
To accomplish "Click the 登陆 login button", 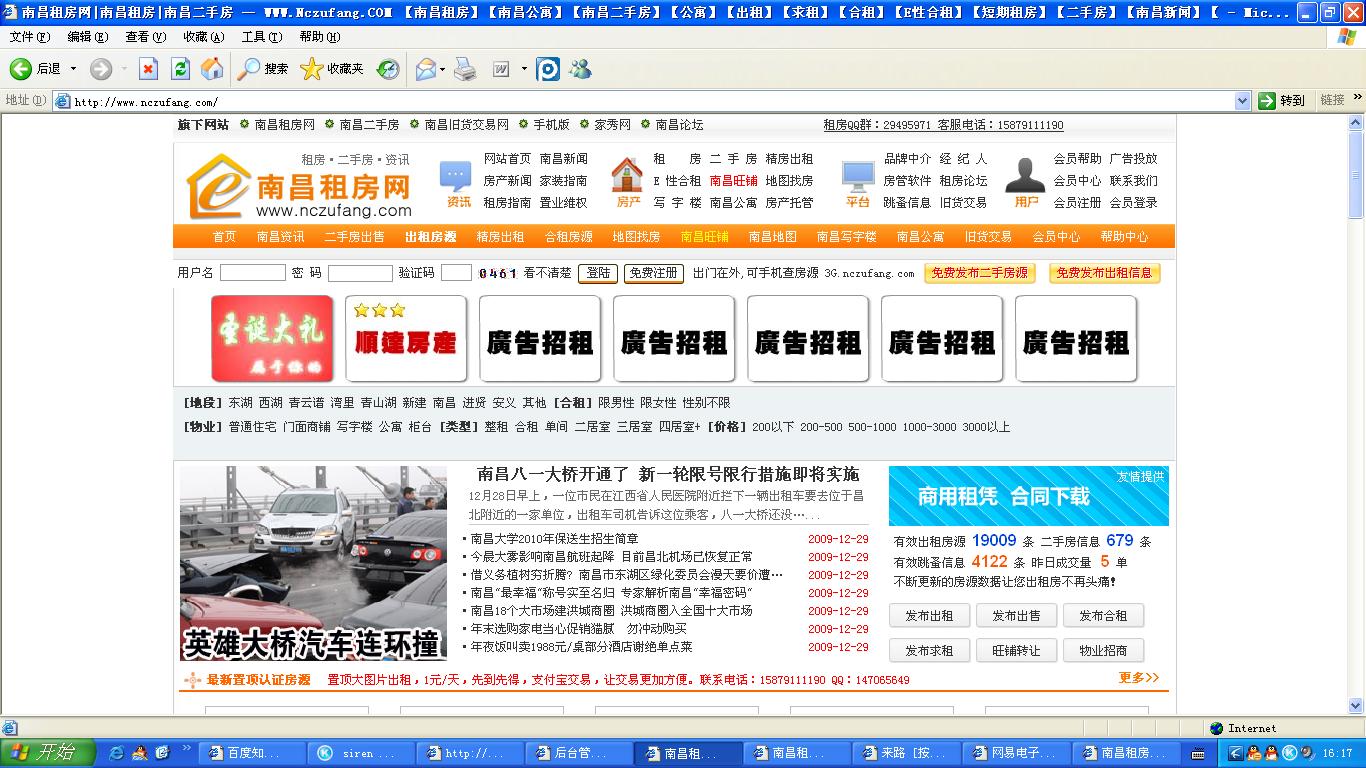I will click(597, 273).
